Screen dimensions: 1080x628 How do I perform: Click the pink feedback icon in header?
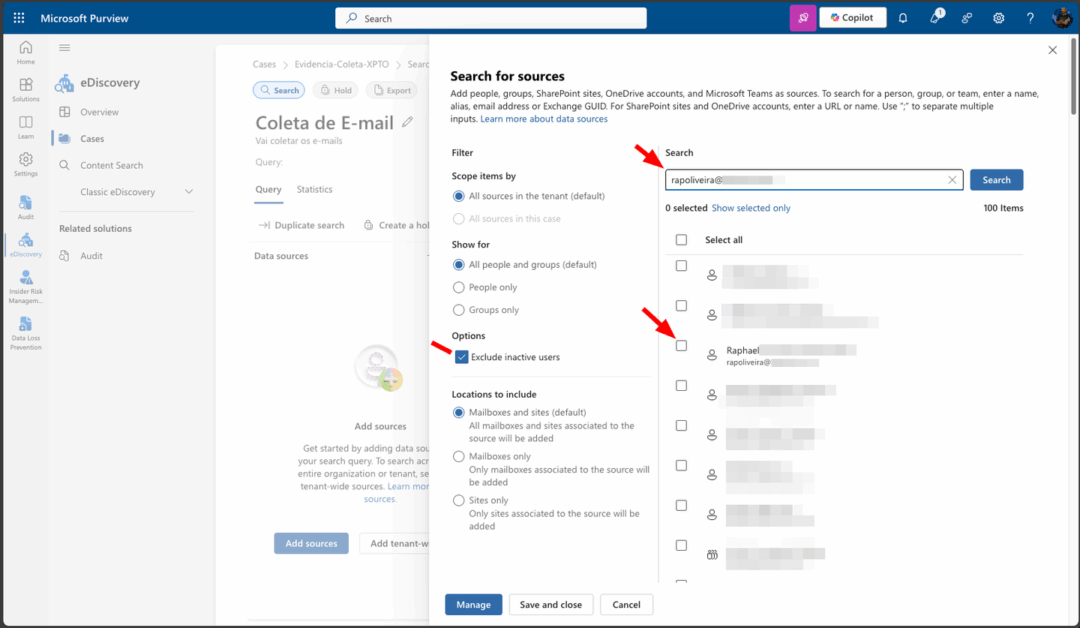coord(802,18)
